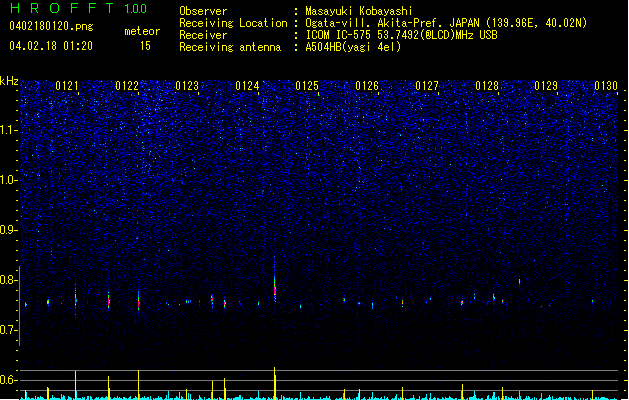Click the 0.8 kHz axis label
Image resolution: width=629 pixels, height=400 pixels.
tap(9, 280)
